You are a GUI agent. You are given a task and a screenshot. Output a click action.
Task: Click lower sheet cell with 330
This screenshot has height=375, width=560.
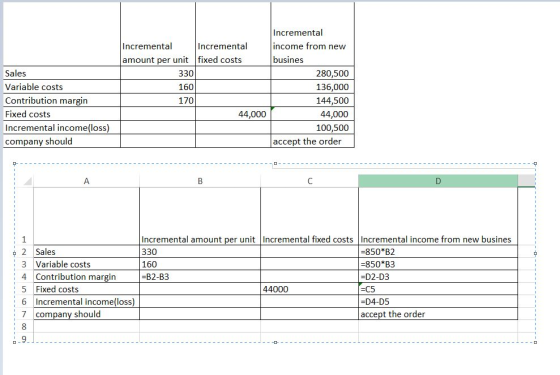[200, 252]
